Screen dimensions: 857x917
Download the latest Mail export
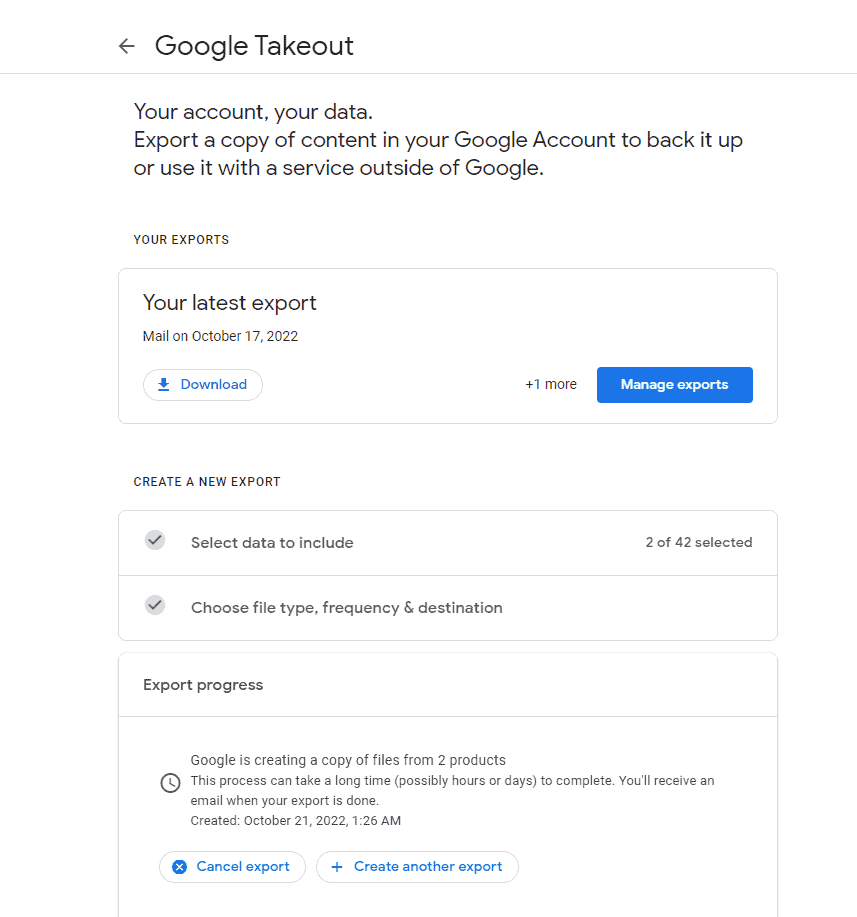coord(203,385)
